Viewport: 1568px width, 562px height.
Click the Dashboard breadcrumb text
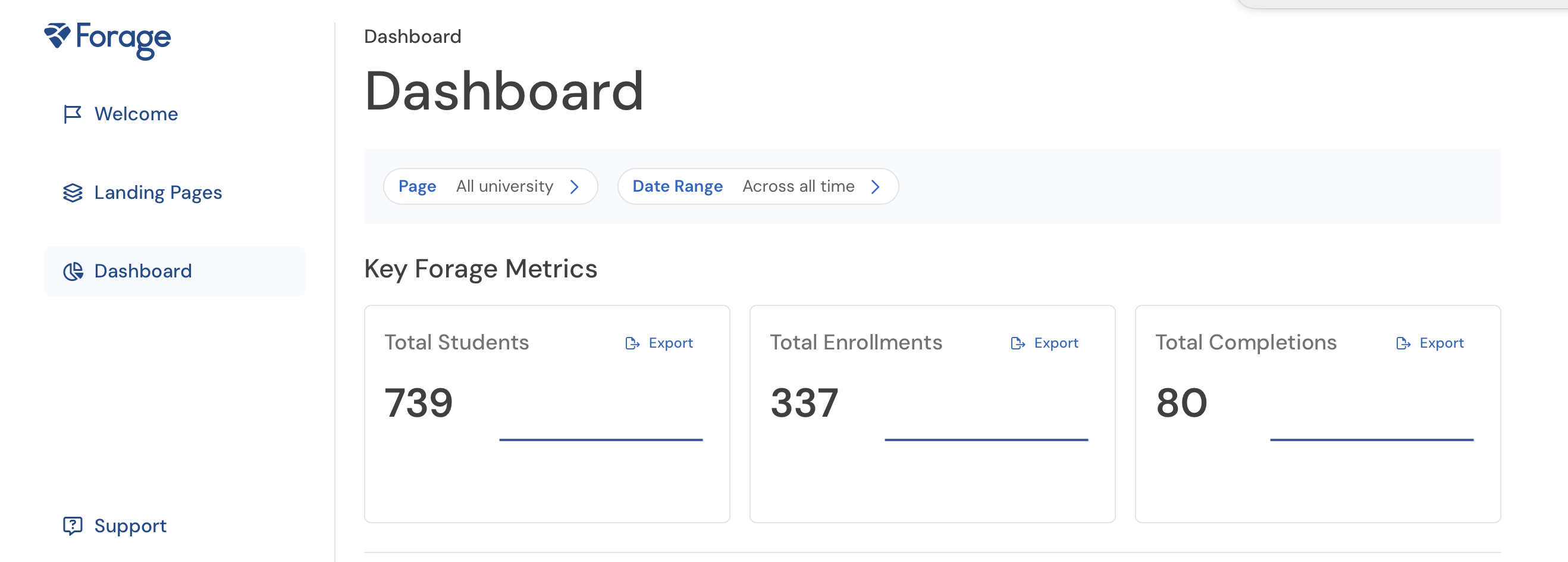coord(413,36)
